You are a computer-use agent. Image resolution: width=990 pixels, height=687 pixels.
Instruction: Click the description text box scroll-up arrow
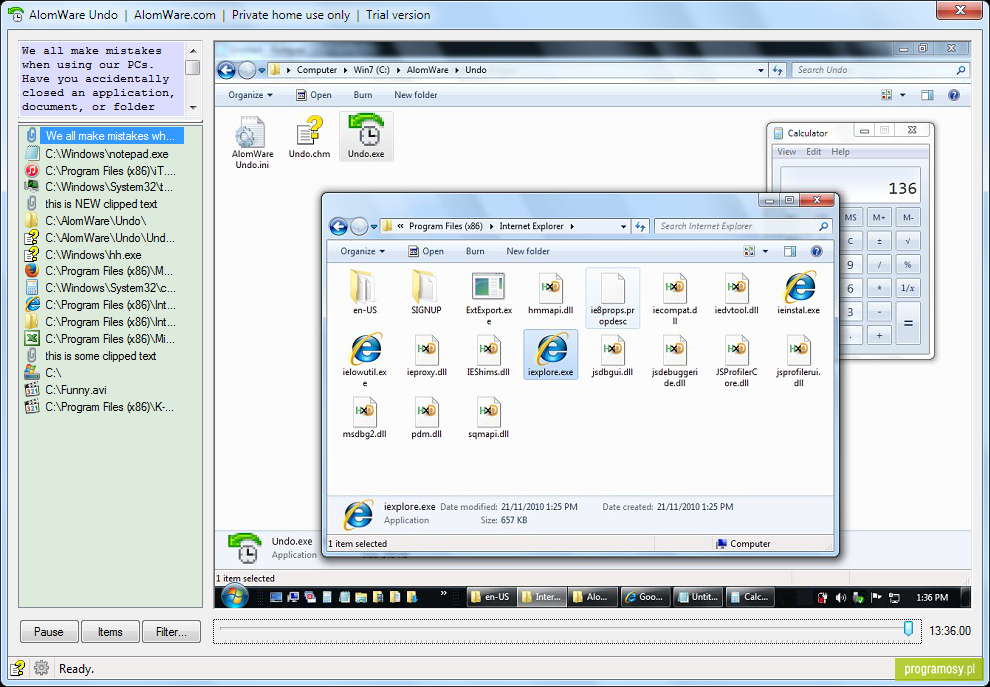(x=193, y=50)
